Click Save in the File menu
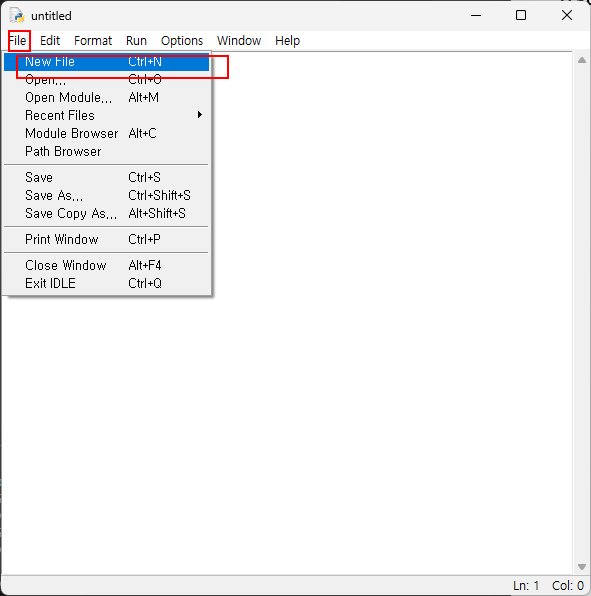 (106, 178)
